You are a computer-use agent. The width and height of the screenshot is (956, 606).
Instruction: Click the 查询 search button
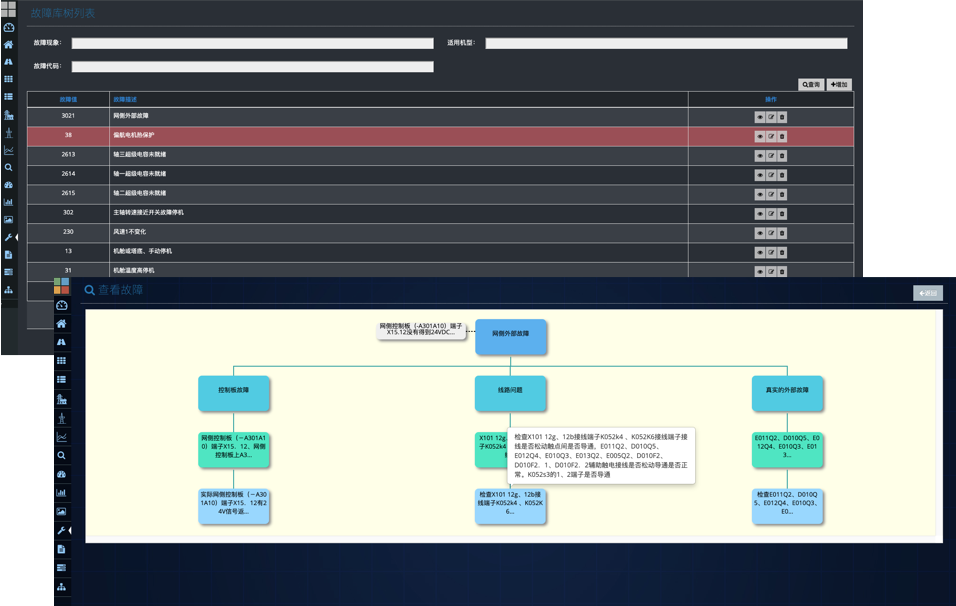[811, 85]
